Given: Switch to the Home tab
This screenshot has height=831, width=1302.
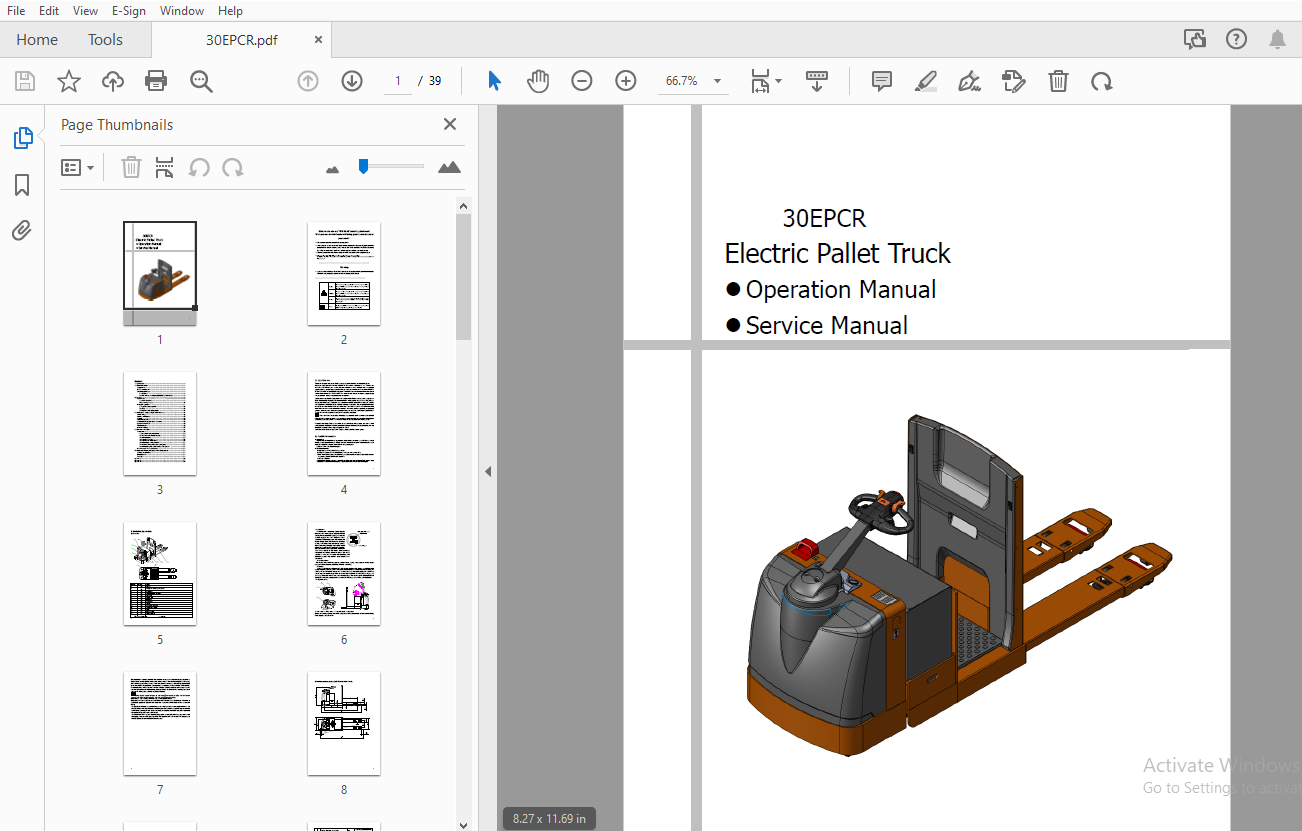Looking at the screenshot, I should [x=37, y=40].
